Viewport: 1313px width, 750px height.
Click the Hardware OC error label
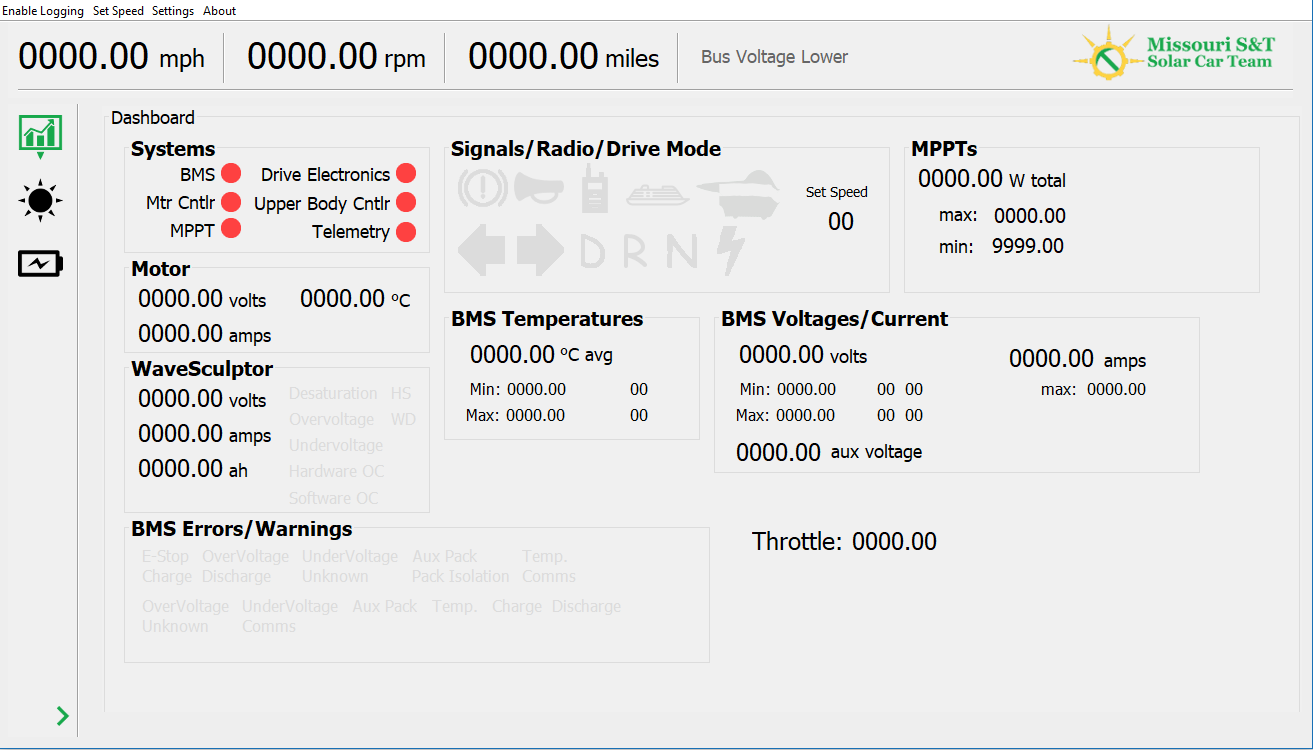point(336,472)
